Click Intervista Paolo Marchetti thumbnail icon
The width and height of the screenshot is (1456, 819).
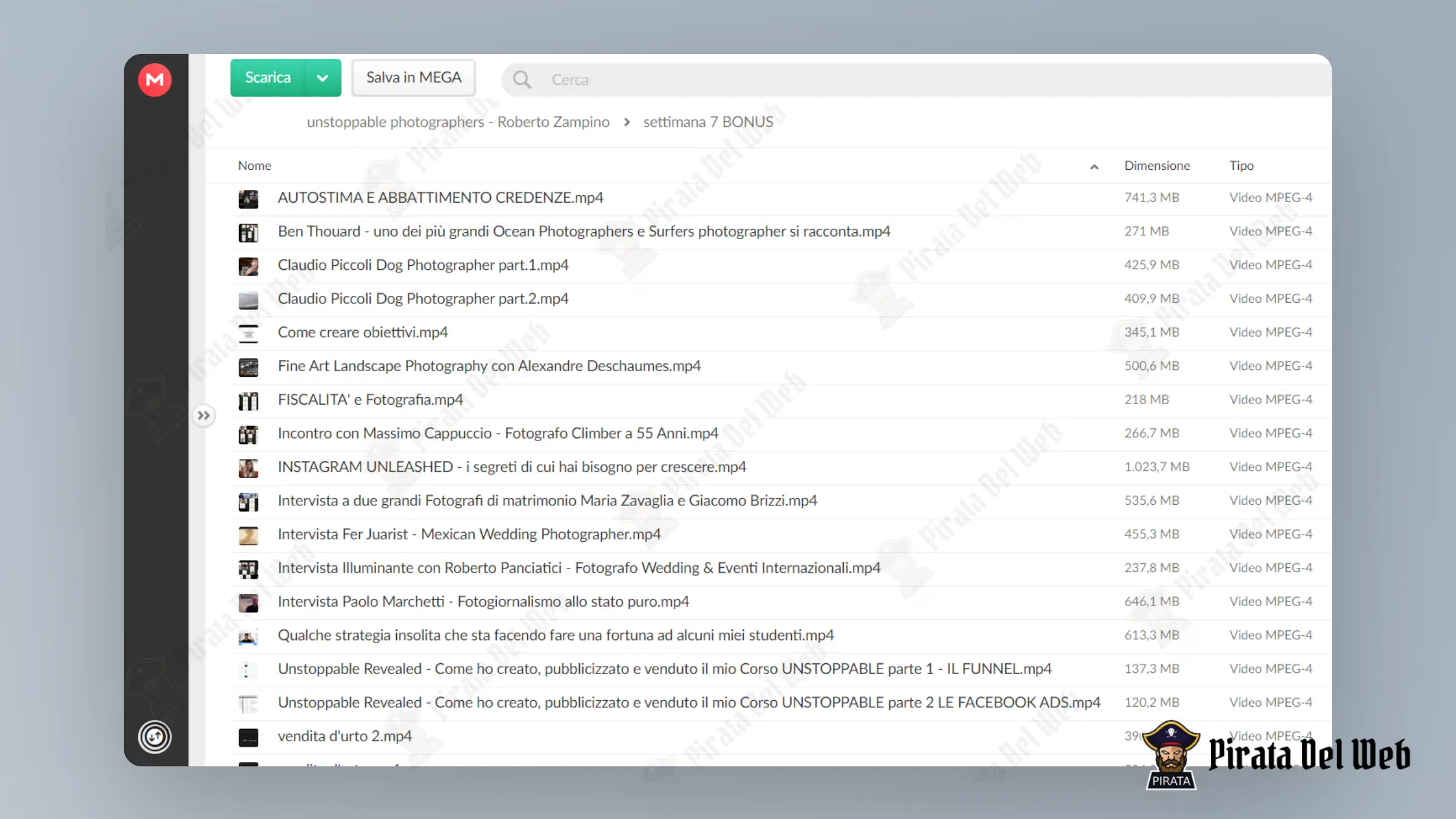pyautogui.click(x=248, y=602)
